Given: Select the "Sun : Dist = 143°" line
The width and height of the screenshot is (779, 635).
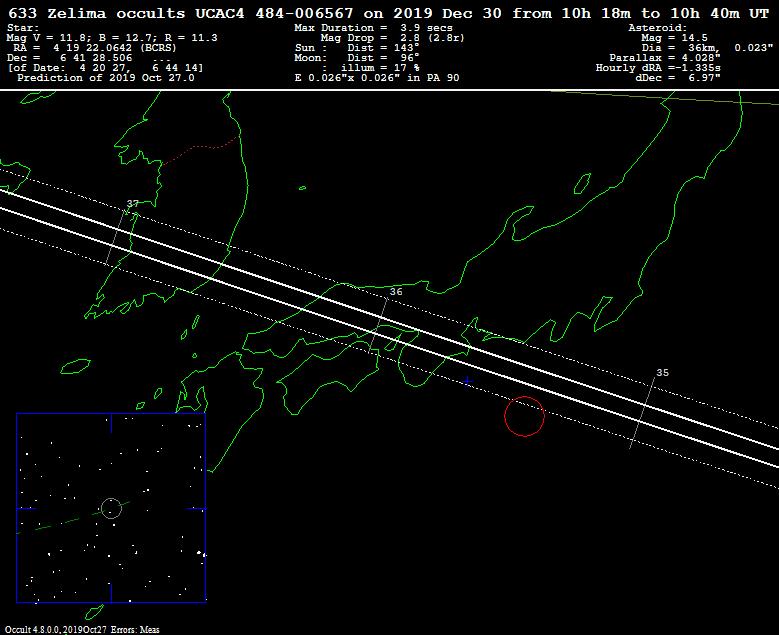Looking at the screenshot, I should coord(357,48).
